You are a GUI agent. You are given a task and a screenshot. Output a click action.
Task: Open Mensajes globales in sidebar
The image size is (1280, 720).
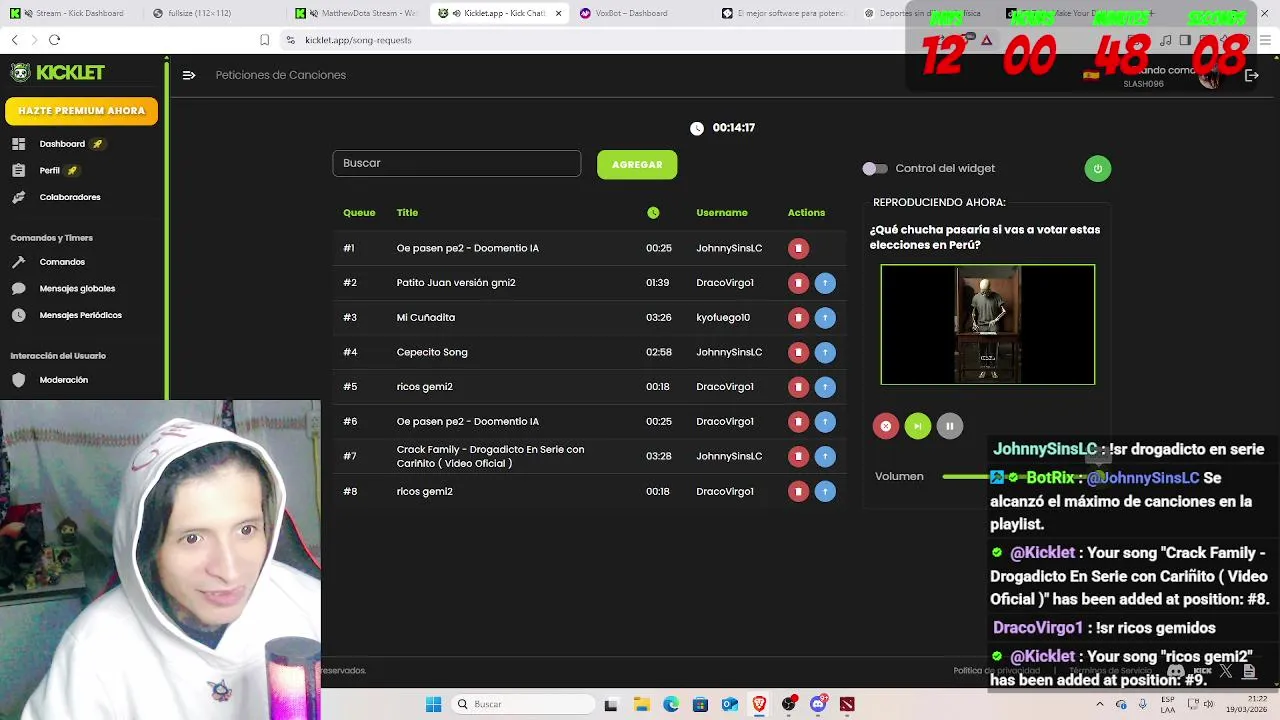[x=76, y=289]
